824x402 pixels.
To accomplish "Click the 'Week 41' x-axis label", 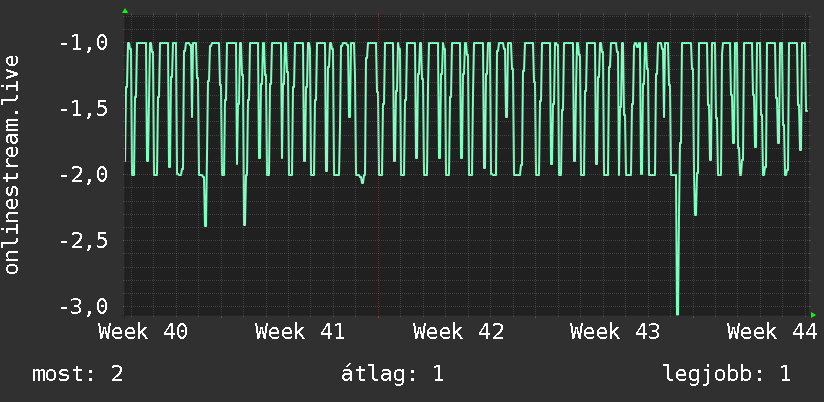I will point(300,332).
